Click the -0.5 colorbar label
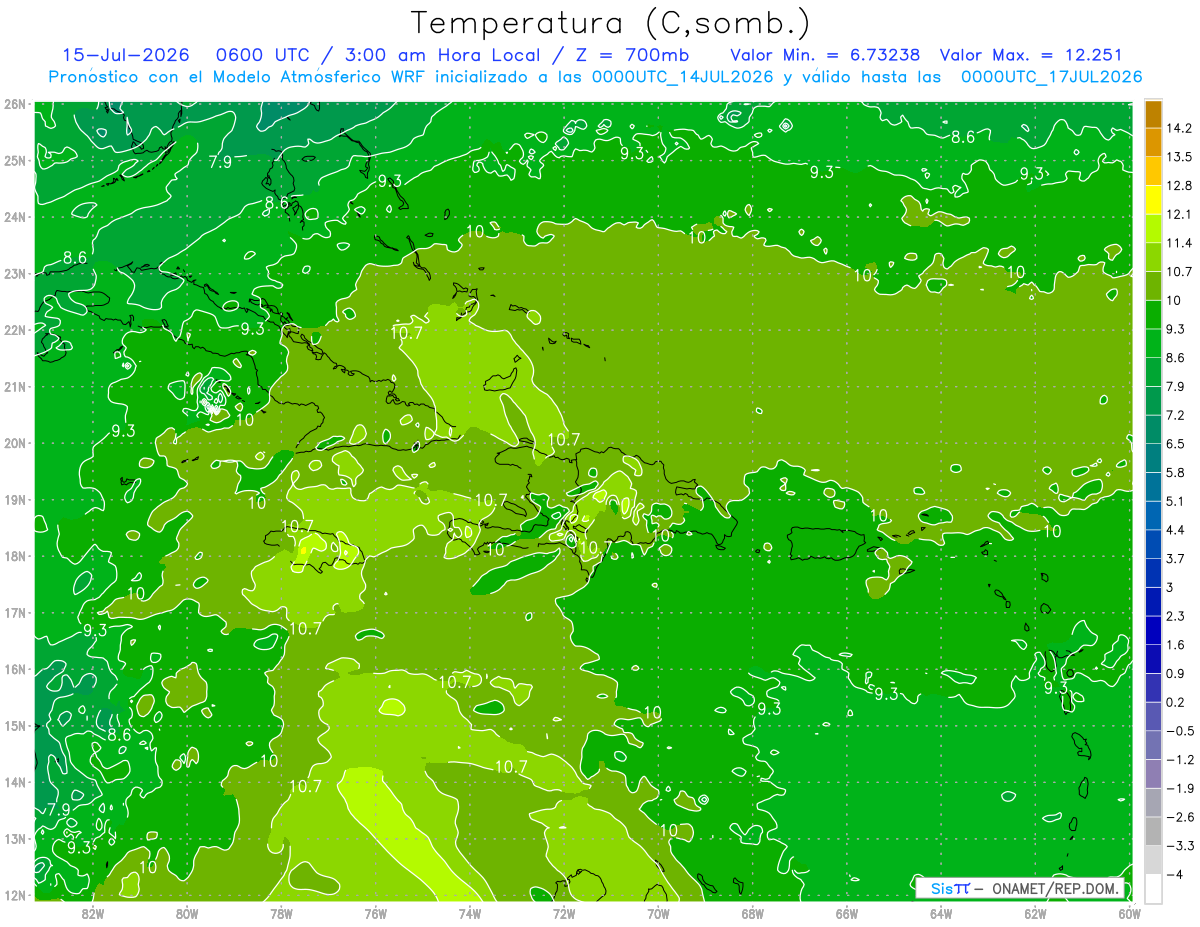 (1179, 731)
